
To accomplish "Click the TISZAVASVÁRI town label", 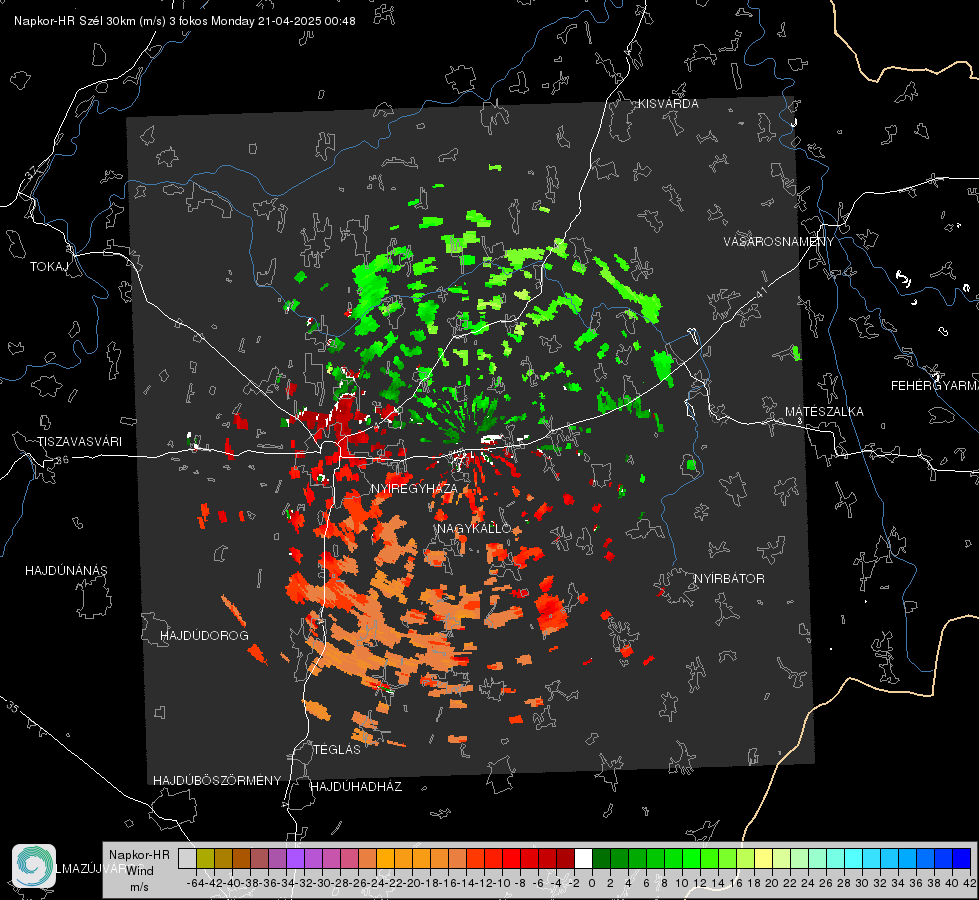I will 79,442.
